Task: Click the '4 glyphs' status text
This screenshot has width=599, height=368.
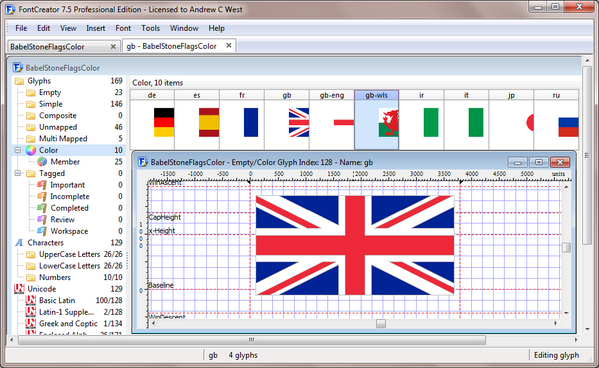Action: (x=243, y=355)
